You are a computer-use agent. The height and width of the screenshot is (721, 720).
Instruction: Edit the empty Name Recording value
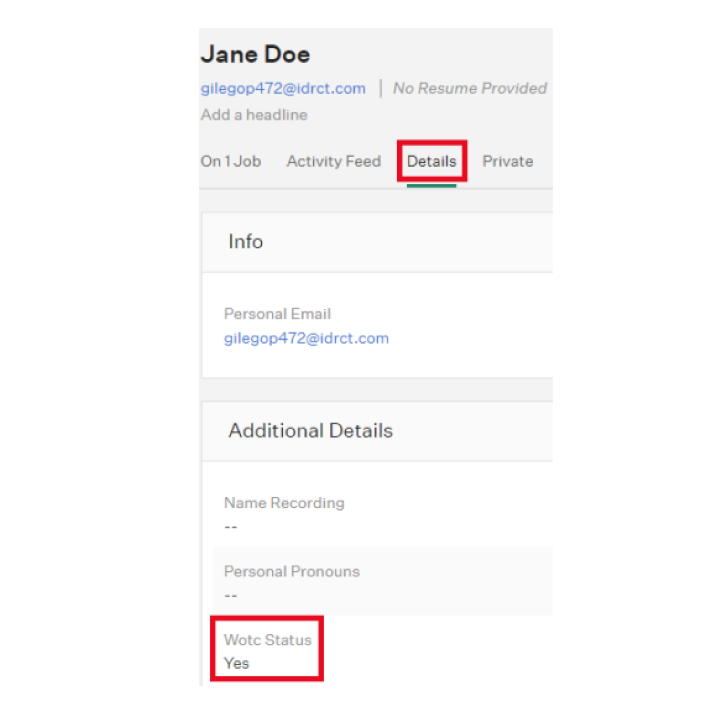click(231, 526)
